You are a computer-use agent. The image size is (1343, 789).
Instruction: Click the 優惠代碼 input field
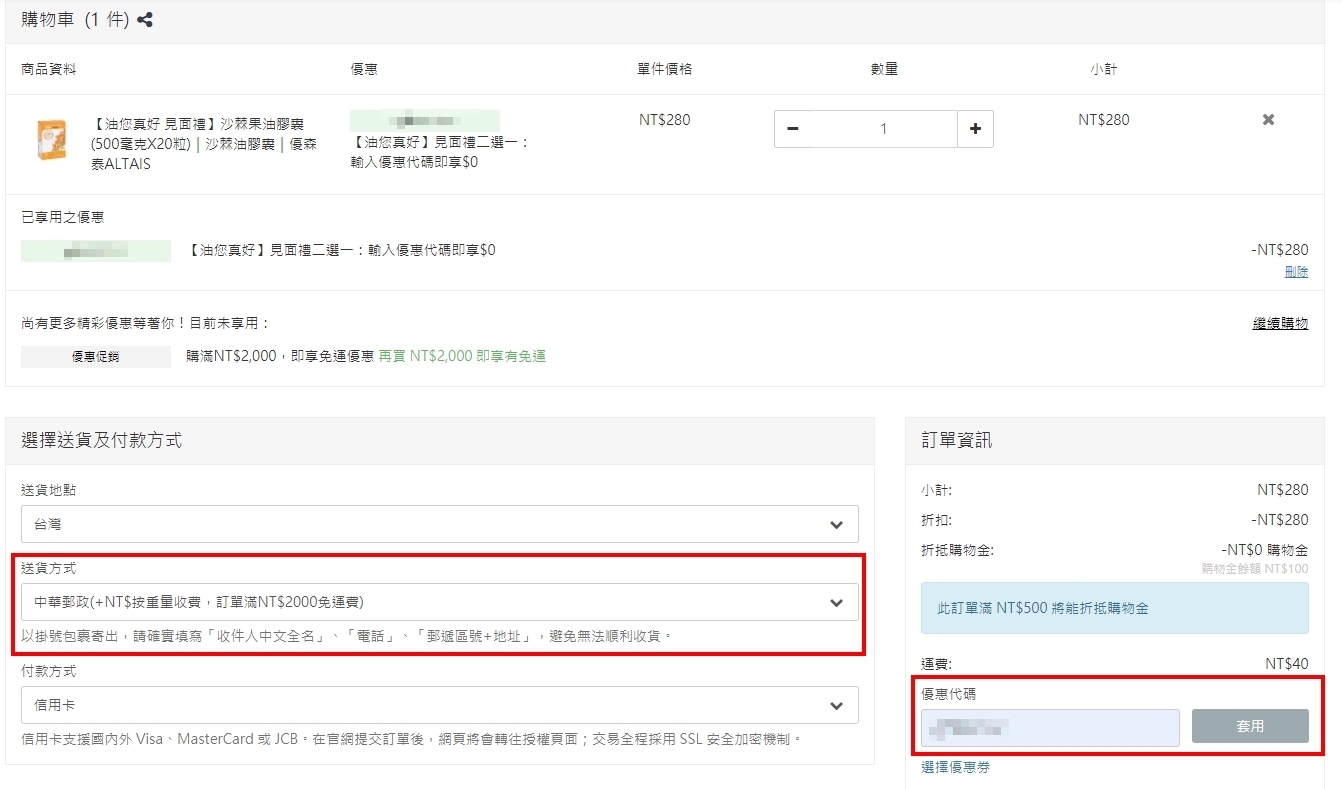(x=1050, y=727)
